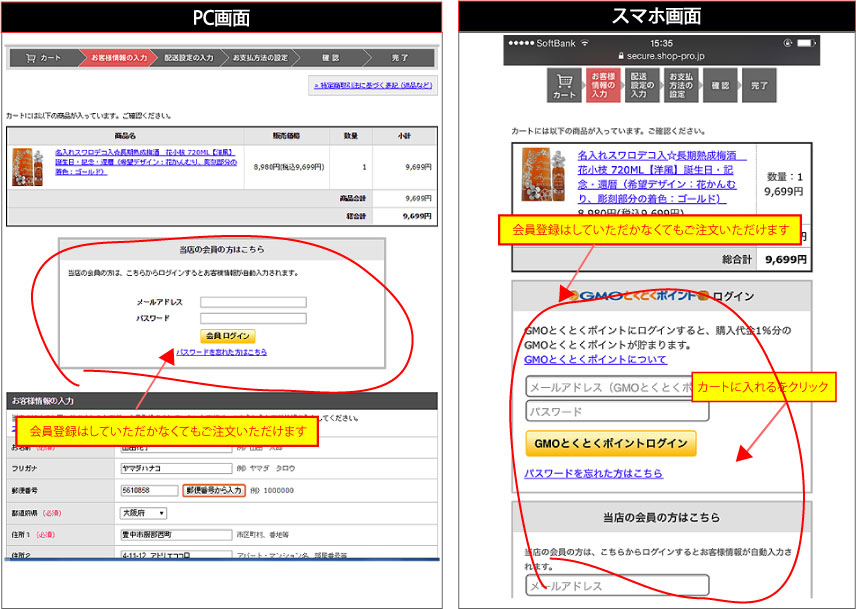The image size is (856, 609).
Task: Tap the 確認 step on smartphone screen
Action: pos(720,85)
